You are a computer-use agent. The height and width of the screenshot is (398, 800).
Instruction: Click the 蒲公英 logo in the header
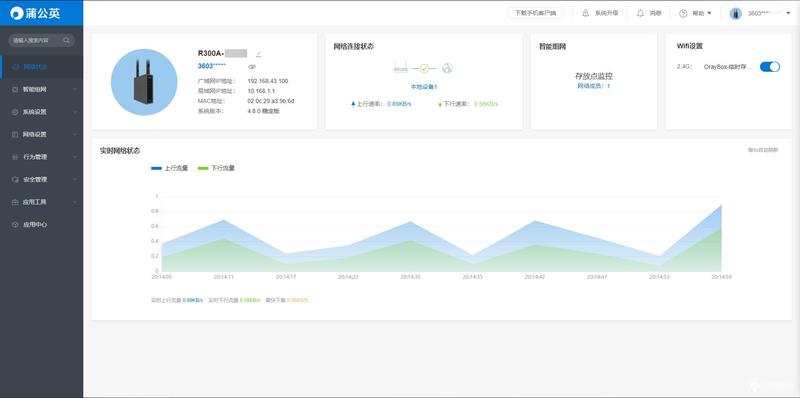point(36,13)
